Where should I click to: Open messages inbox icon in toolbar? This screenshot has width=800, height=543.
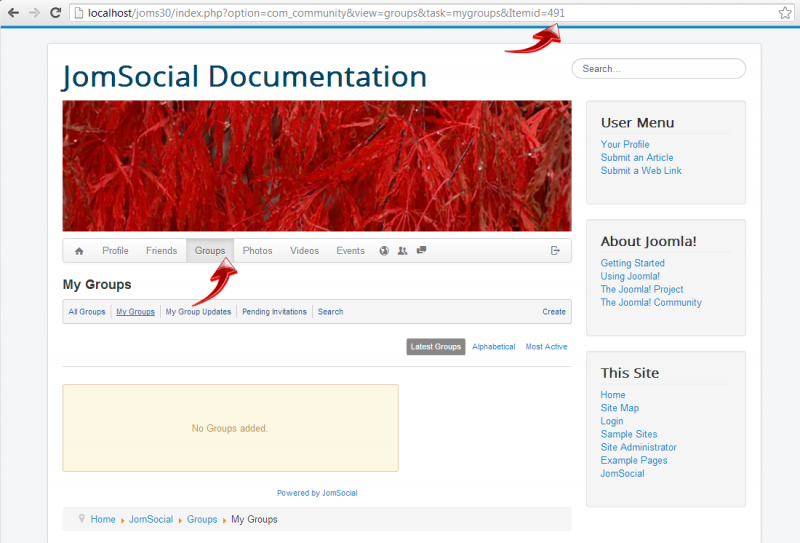pyautogui.click(x=421, y=250)
